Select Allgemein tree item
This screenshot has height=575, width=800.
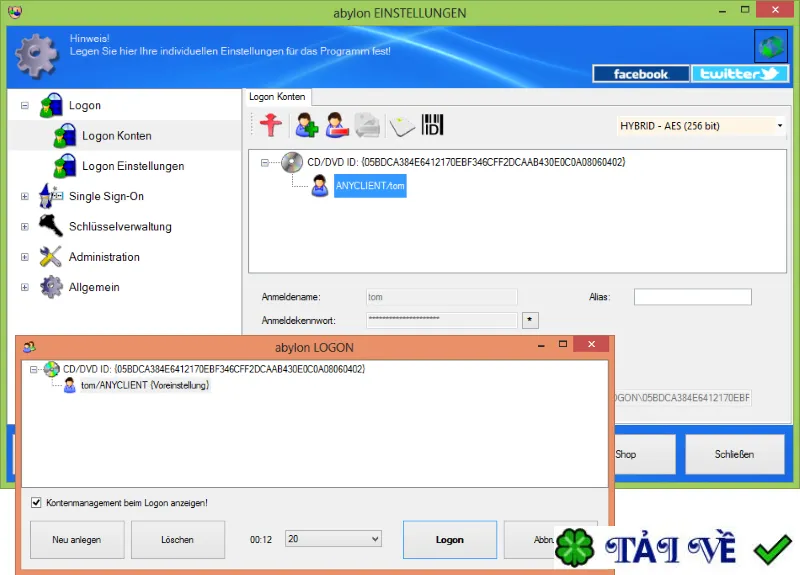[94, 287]
